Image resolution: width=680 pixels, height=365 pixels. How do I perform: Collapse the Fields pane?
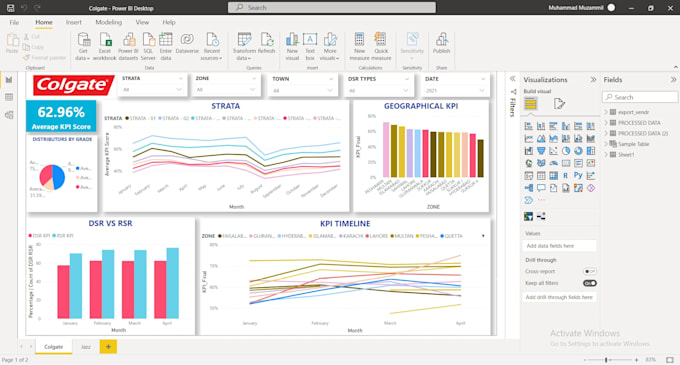point(673,80)
